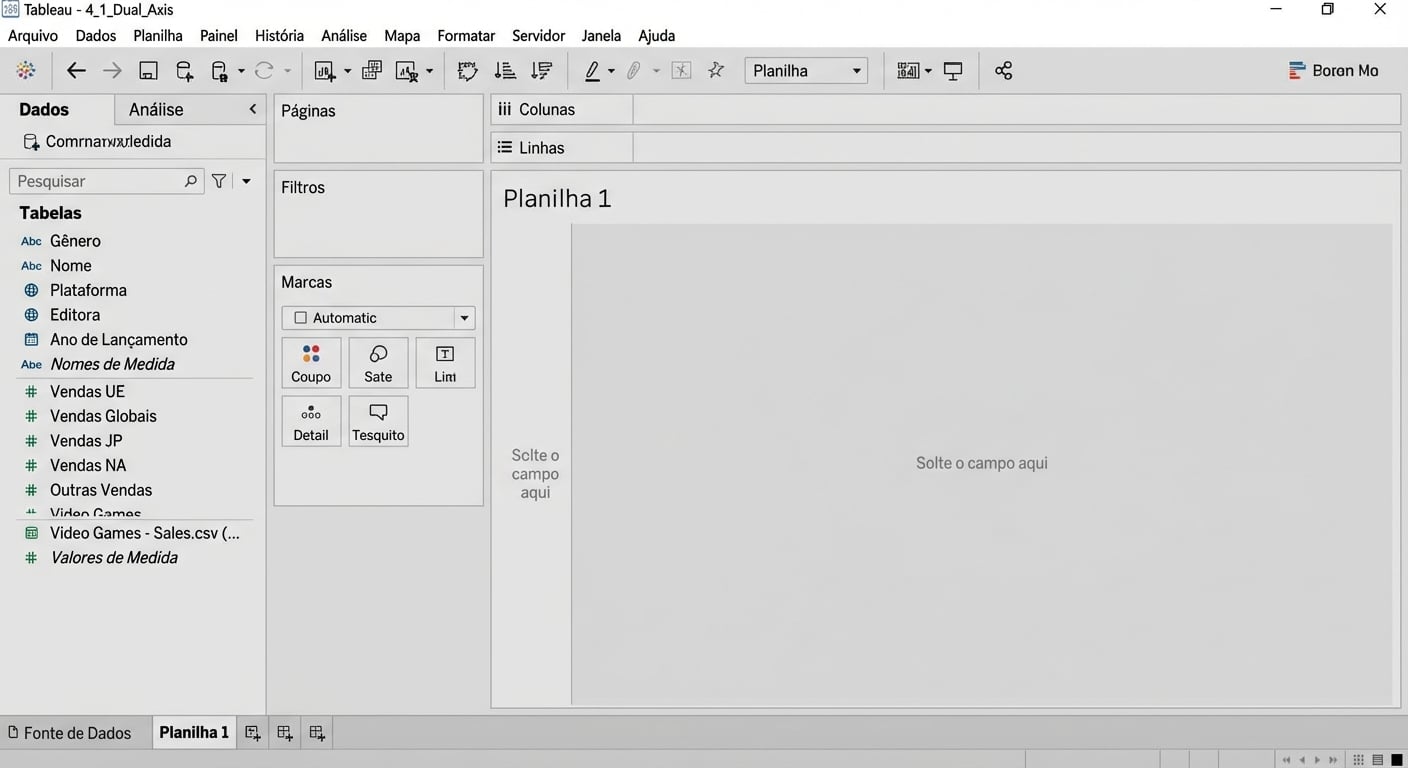This screenshot has height=768, width=1408.
Task: Click the Label mark icon
Action: pyautogui.click(x=444, y=362)
